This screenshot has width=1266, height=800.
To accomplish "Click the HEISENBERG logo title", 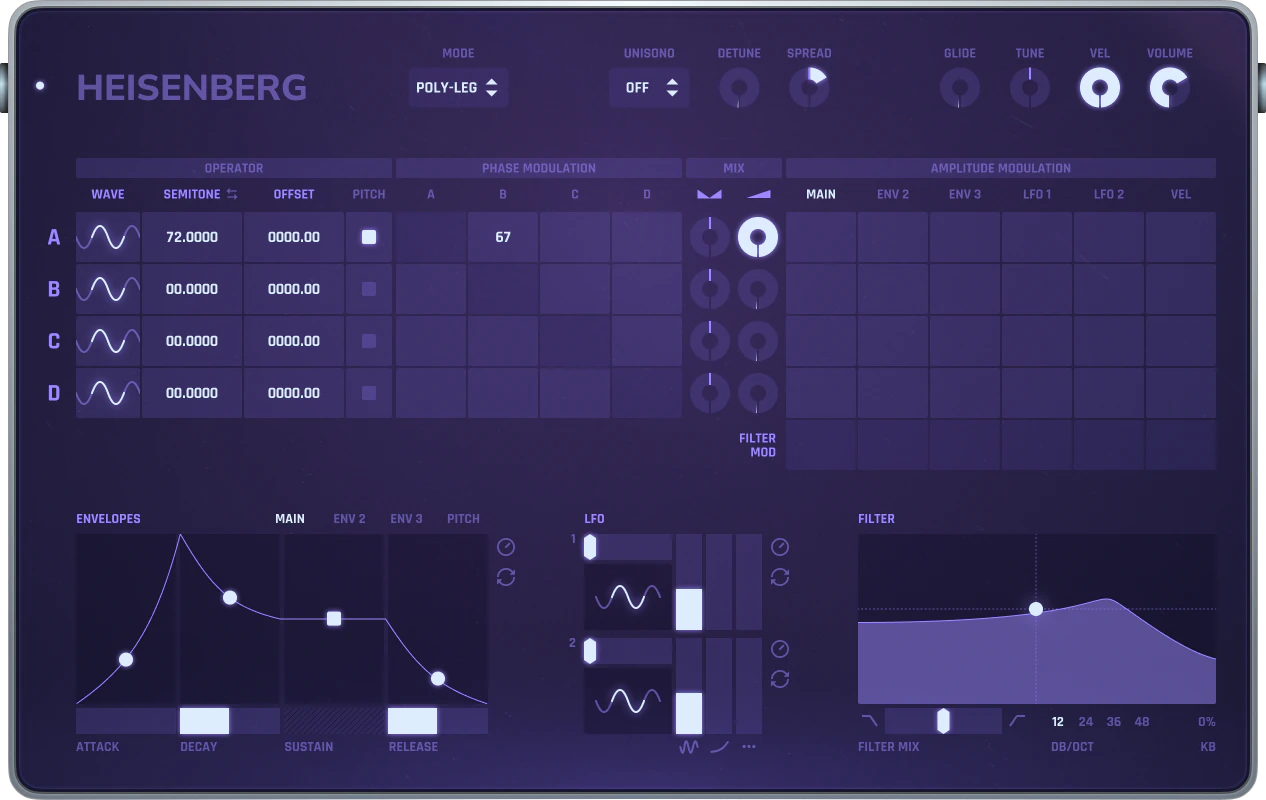I will point(192,88).
